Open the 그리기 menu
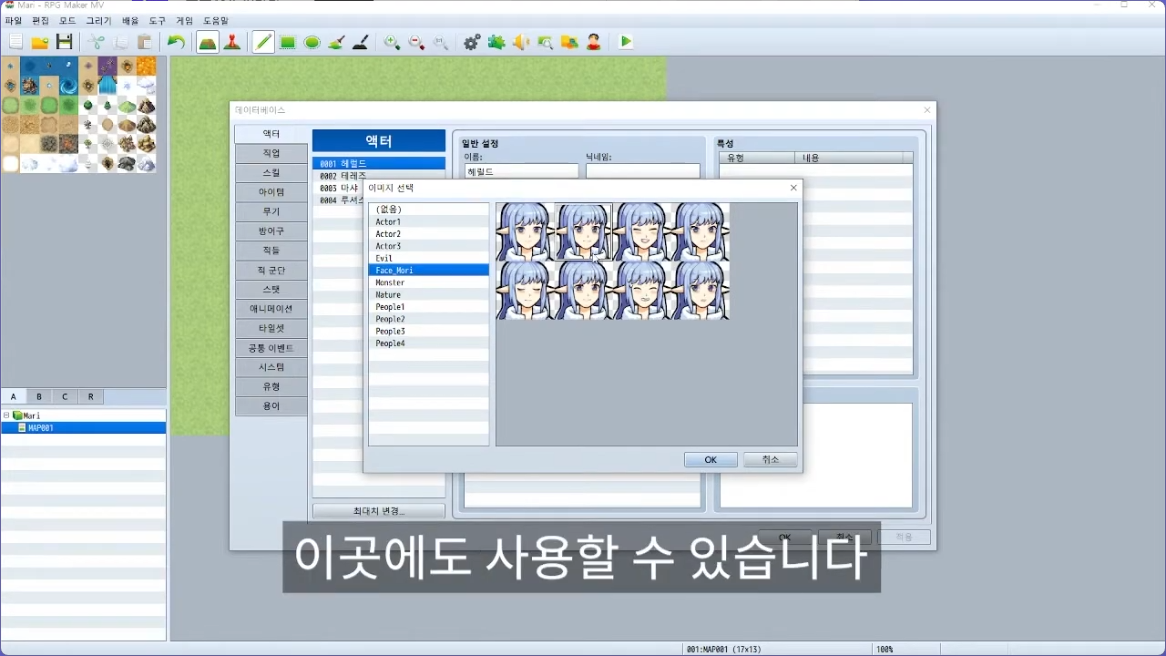1166x656 pixels. [98, 21]
